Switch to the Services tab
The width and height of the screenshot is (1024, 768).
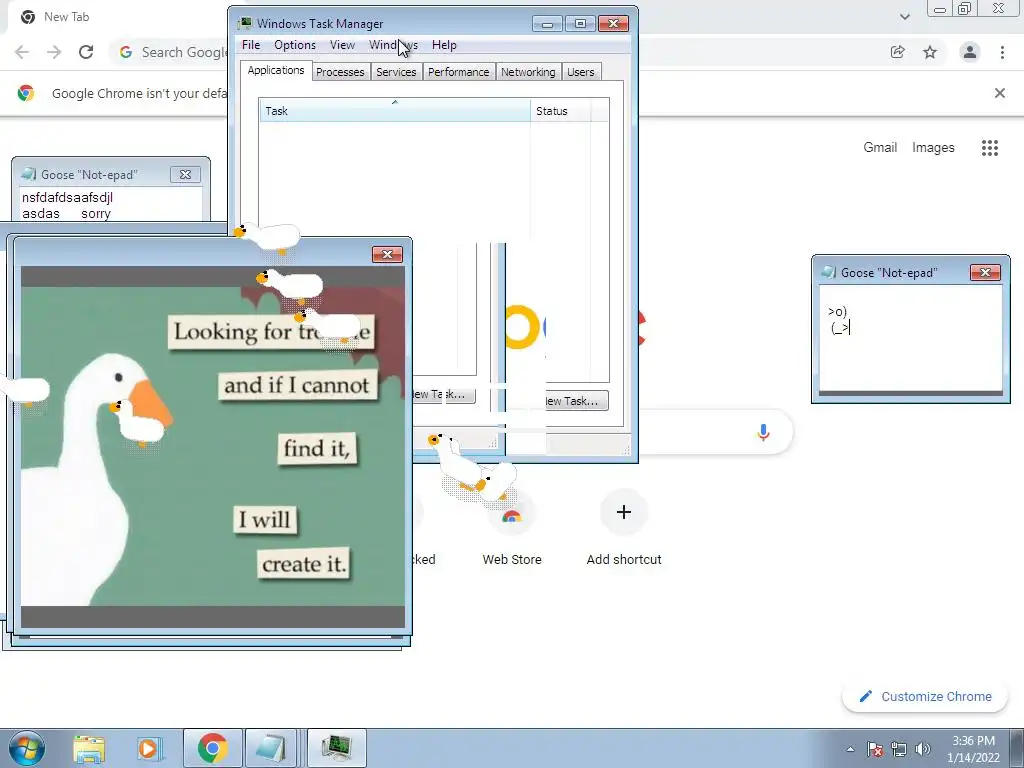(396, 72)
